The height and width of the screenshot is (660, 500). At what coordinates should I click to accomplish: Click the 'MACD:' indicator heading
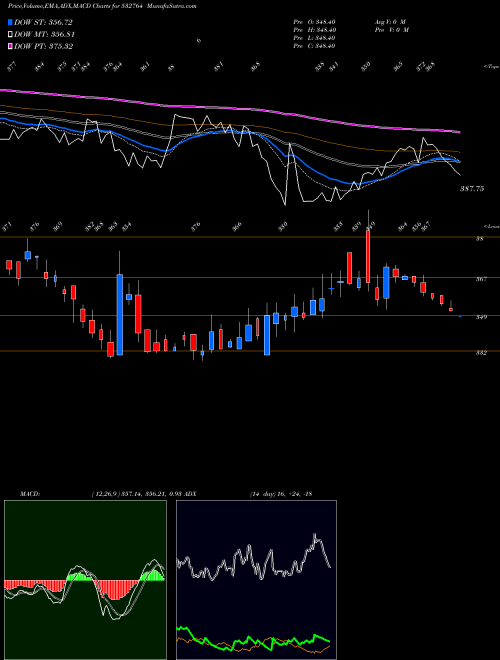coord(29,494)
